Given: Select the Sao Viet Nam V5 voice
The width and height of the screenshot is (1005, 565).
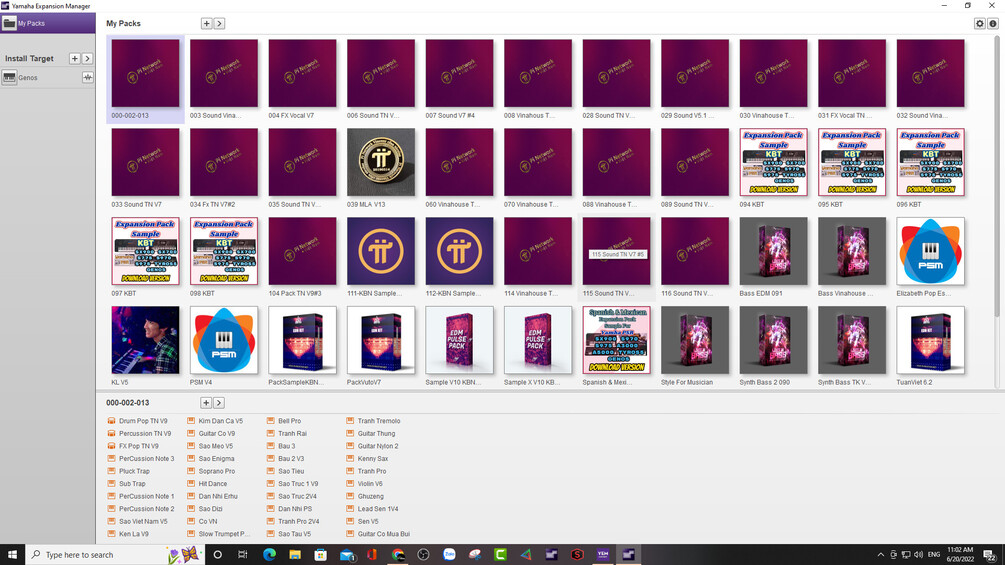Looking at the screenshot, I should [138, 521].
